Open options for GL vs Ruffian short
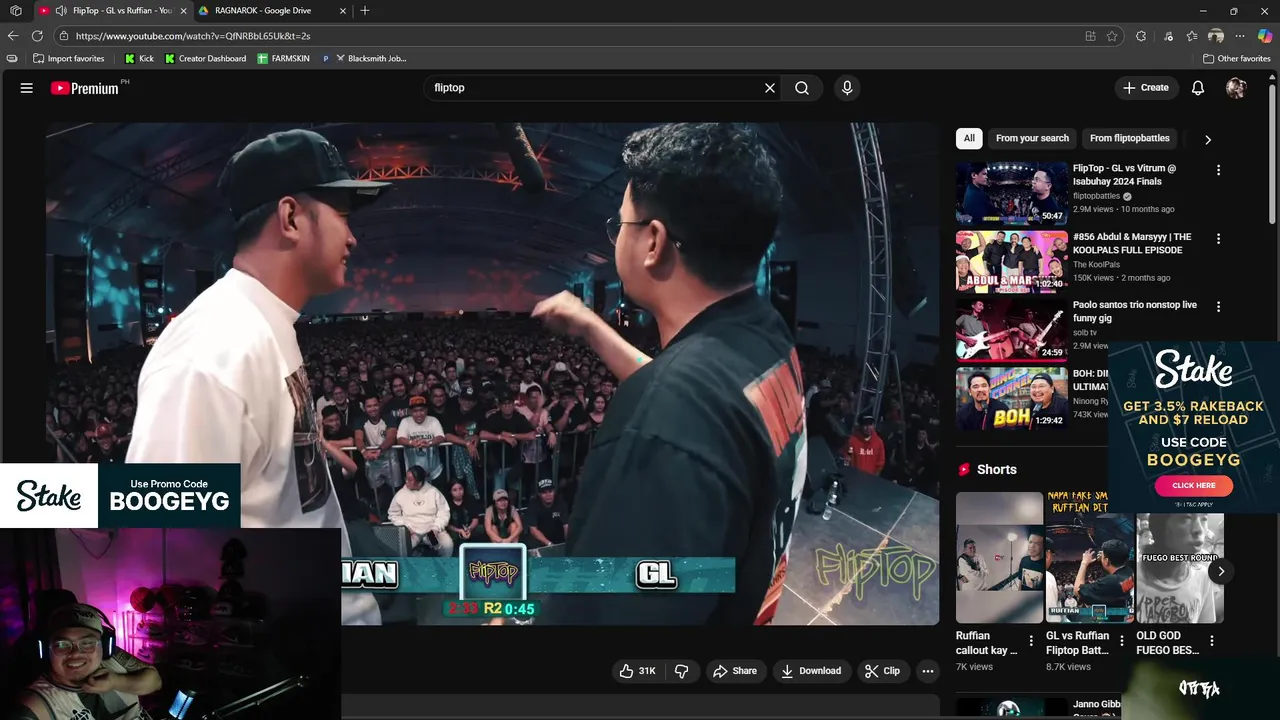Viewport: 1280px width, 720px height. coord(1121,641)
